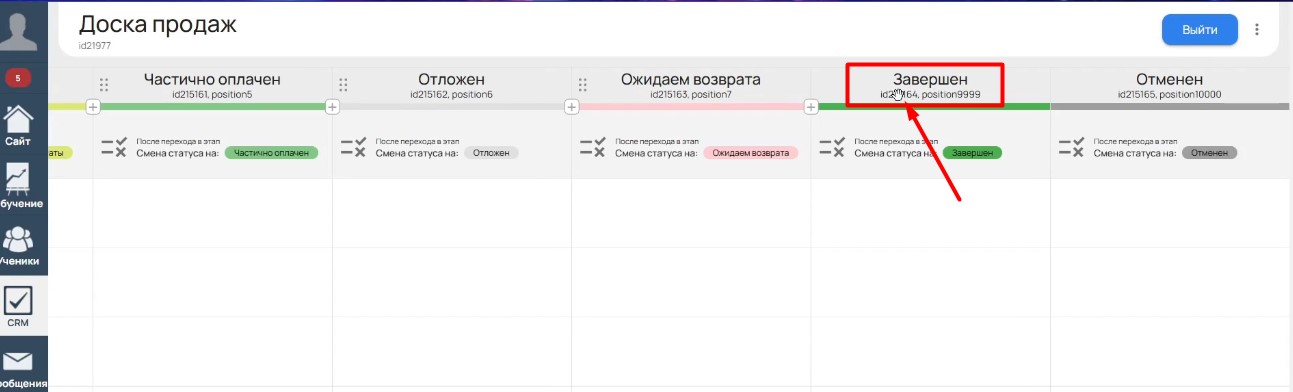This screenshot has height=392, width=1293.
Task: Toggle automation checklist icon in Отложен column
Action: (x=354, y=147)
